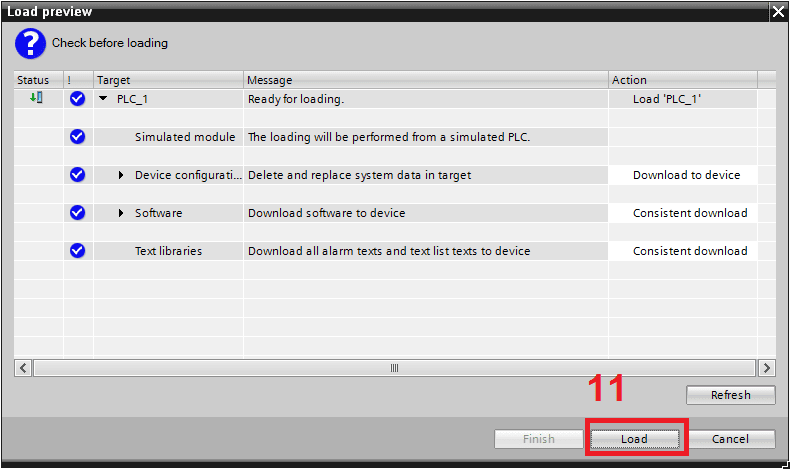
Task: Open the Software Consistent download action dropdown
Action: (x=689, y=213)
